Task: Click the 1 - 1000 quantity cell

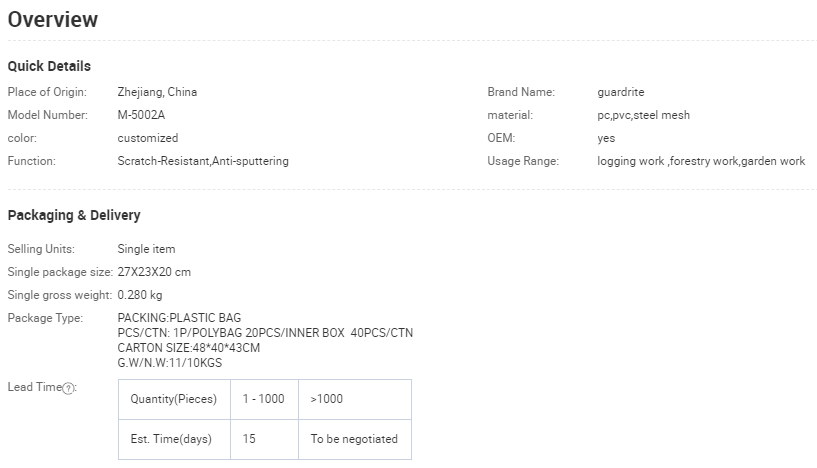Action: coord(264,399)
